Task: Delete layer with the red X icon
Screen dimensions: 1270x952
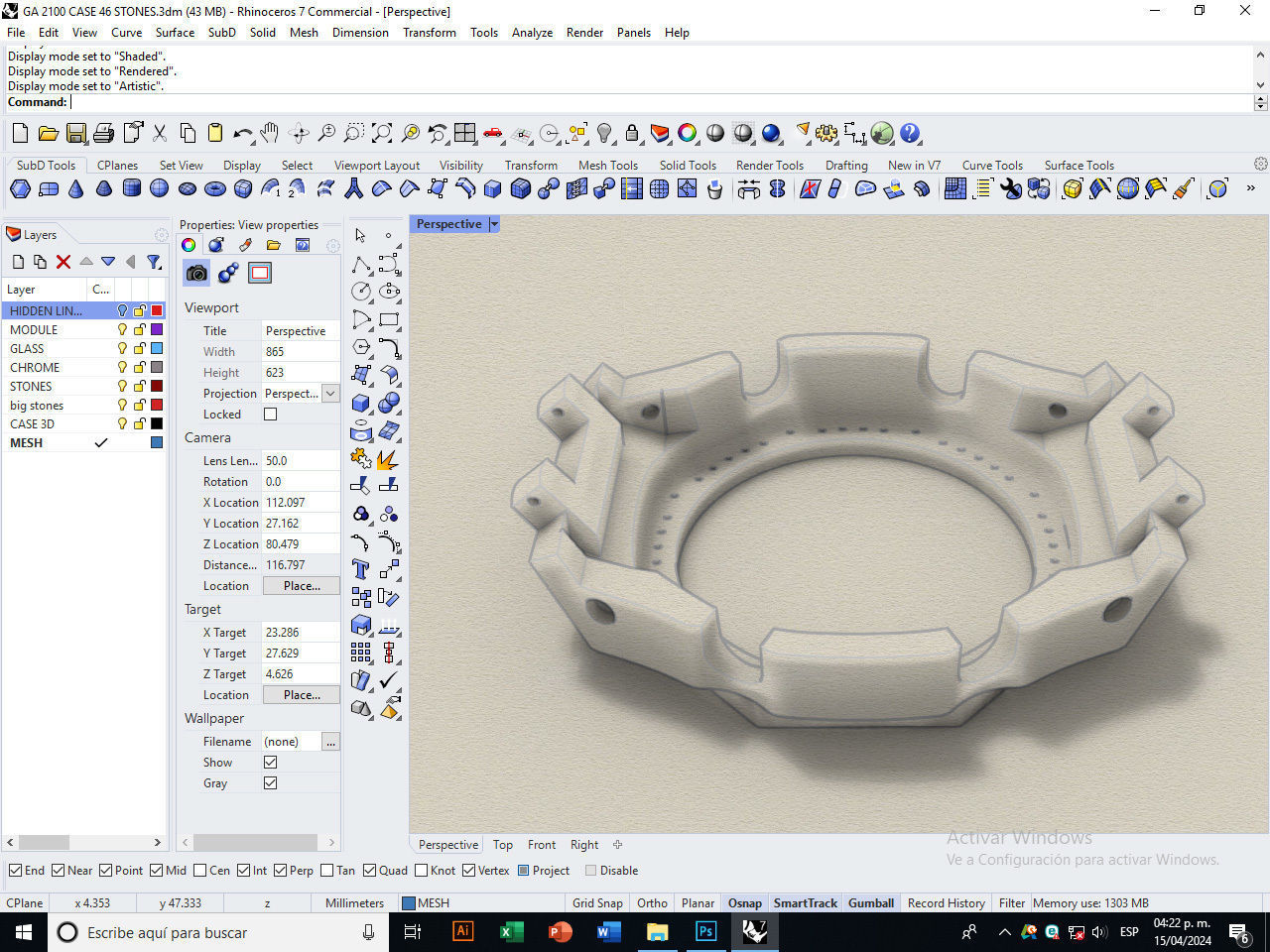Action: click(63, 262)
